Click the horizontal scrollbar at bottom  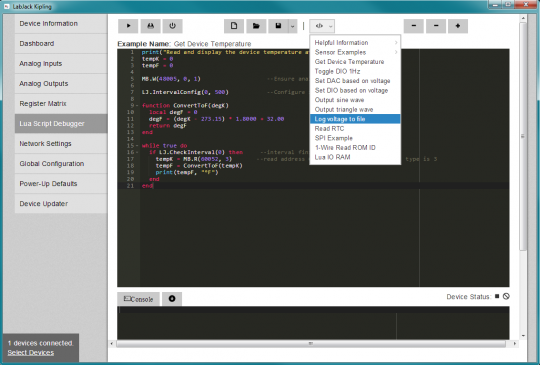(311, 343)
